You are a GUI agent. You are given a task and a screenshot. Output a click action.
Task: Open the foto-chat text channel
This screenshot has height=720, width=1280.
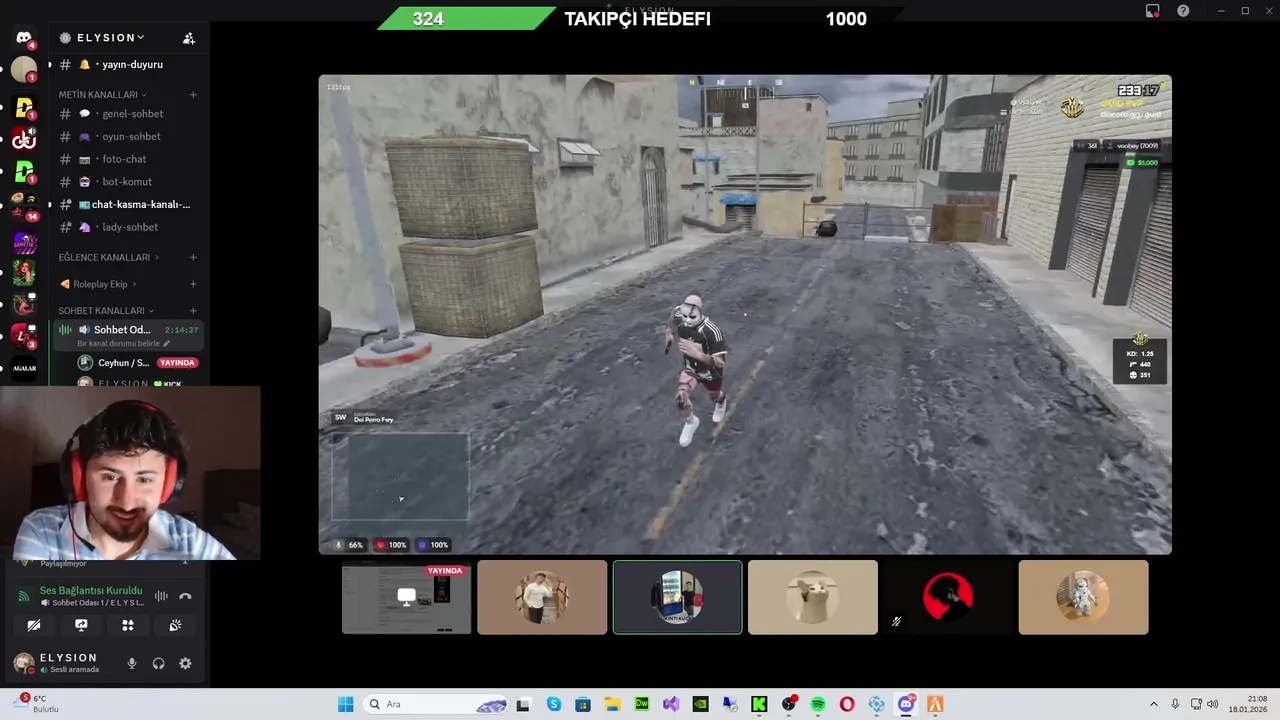pos(128,159)
